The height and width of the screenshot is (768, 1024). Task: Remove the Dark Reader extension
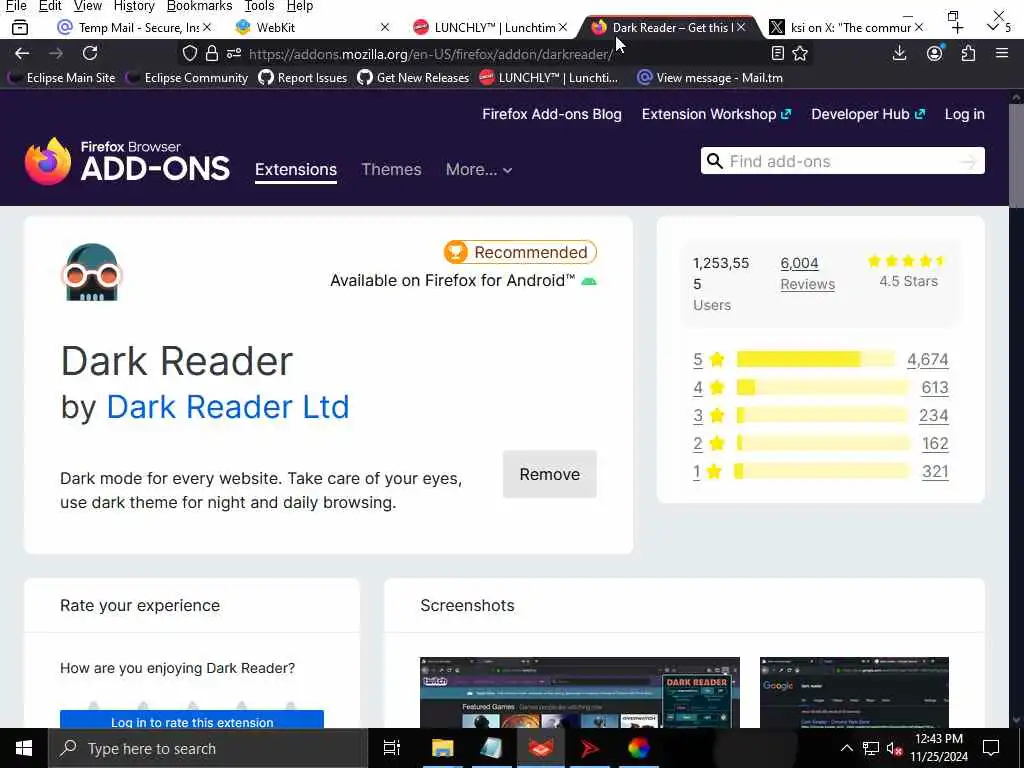coord(549,474)
